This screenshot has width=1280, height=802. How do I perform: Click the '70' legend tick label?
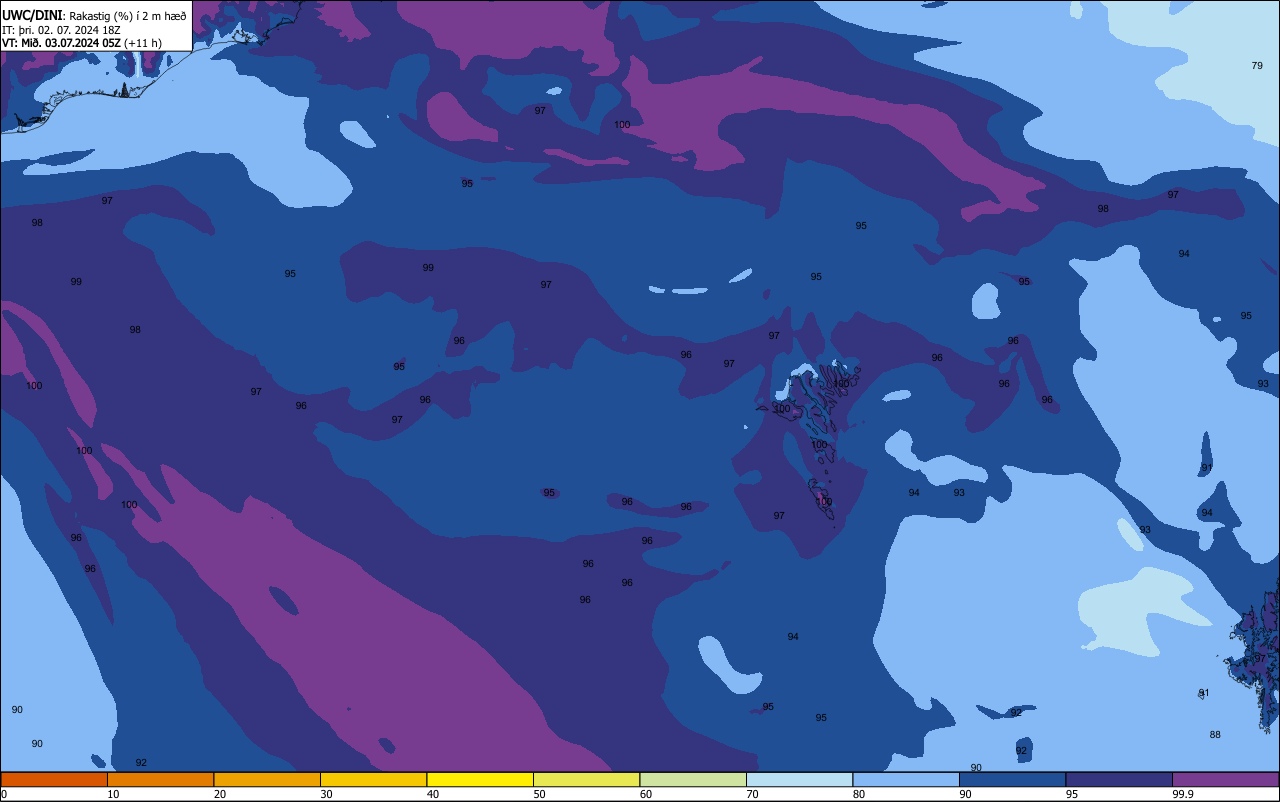coord(752,794)
